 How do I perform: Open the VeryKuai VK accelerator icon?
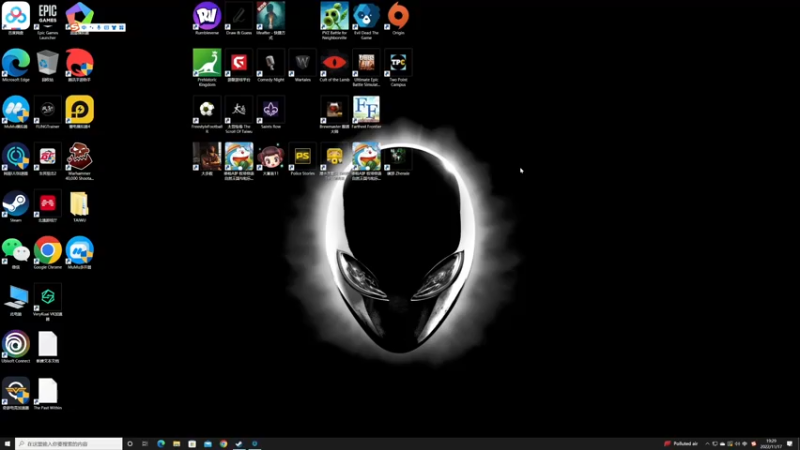tap(47, 302)
